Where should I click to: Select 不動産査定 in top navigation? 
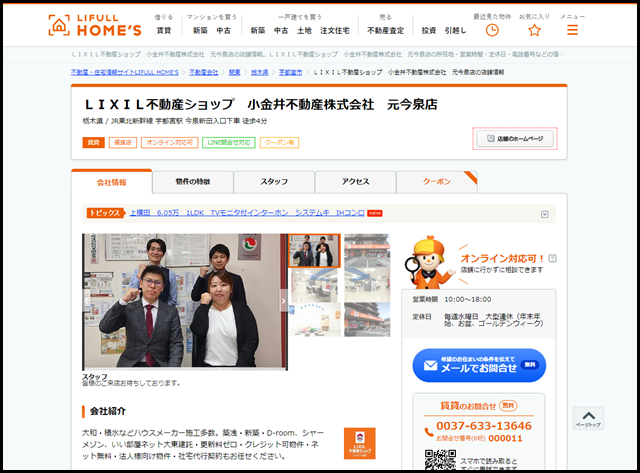[x=385, y=31]
